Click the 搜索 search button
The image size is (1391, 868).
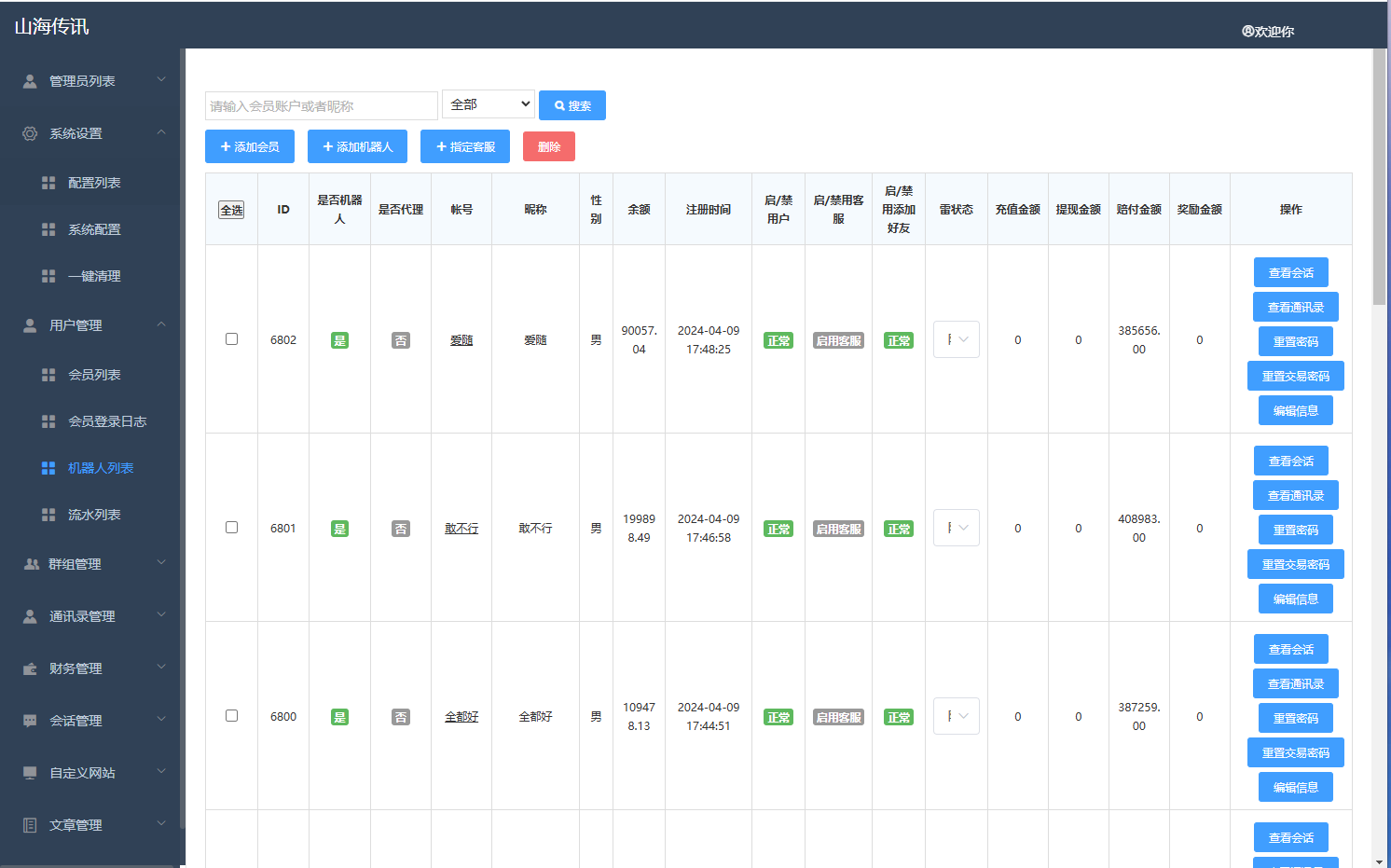pyautogui.click(x=572, y=105)
